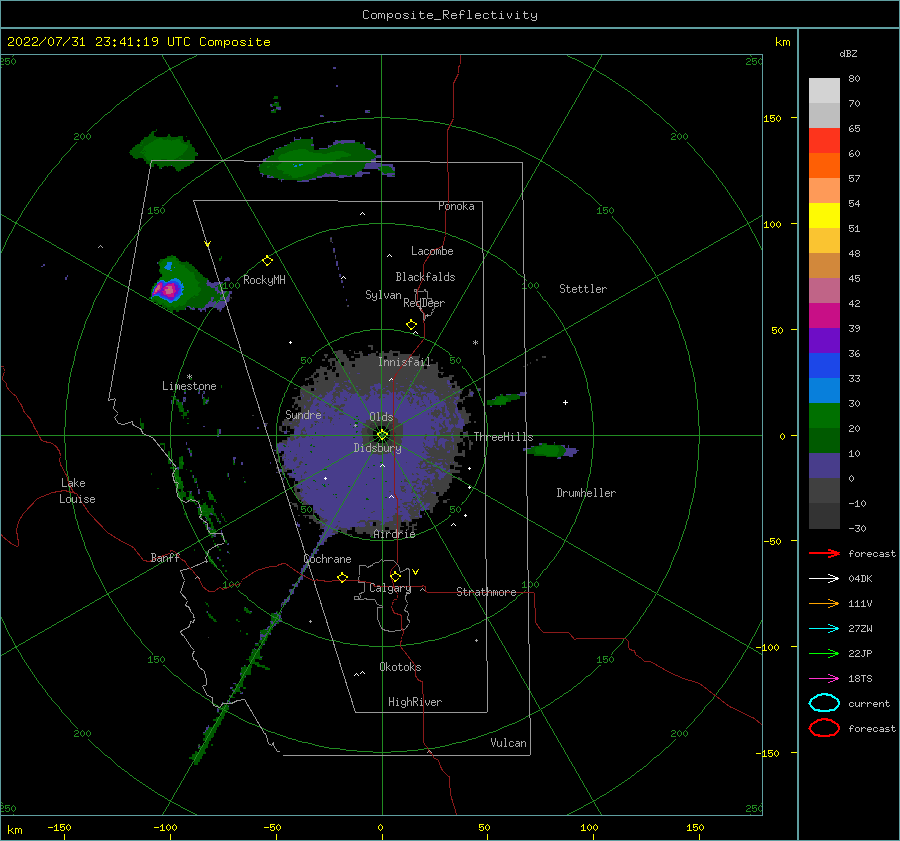The width and height of the screenshot is (900, 841).
Task: Click the Sundre label
Action: (x=303, y=415)
